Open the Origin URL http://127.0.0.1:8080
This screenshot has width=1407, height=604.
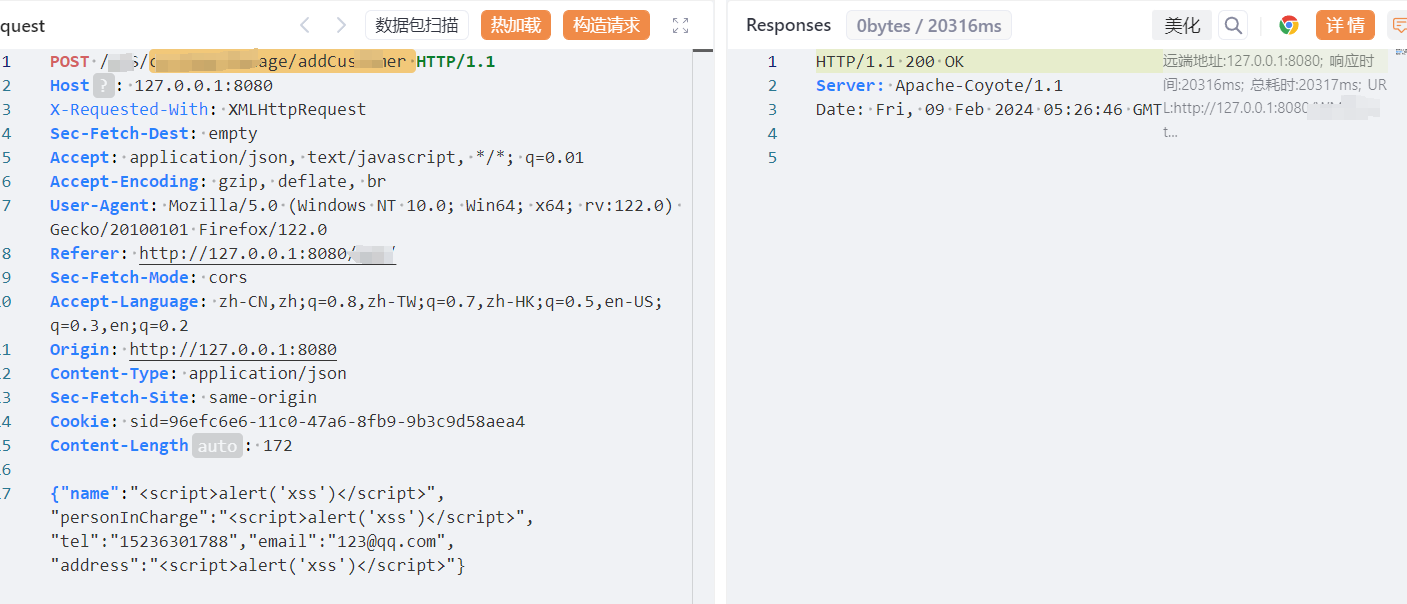pos(233,349)
